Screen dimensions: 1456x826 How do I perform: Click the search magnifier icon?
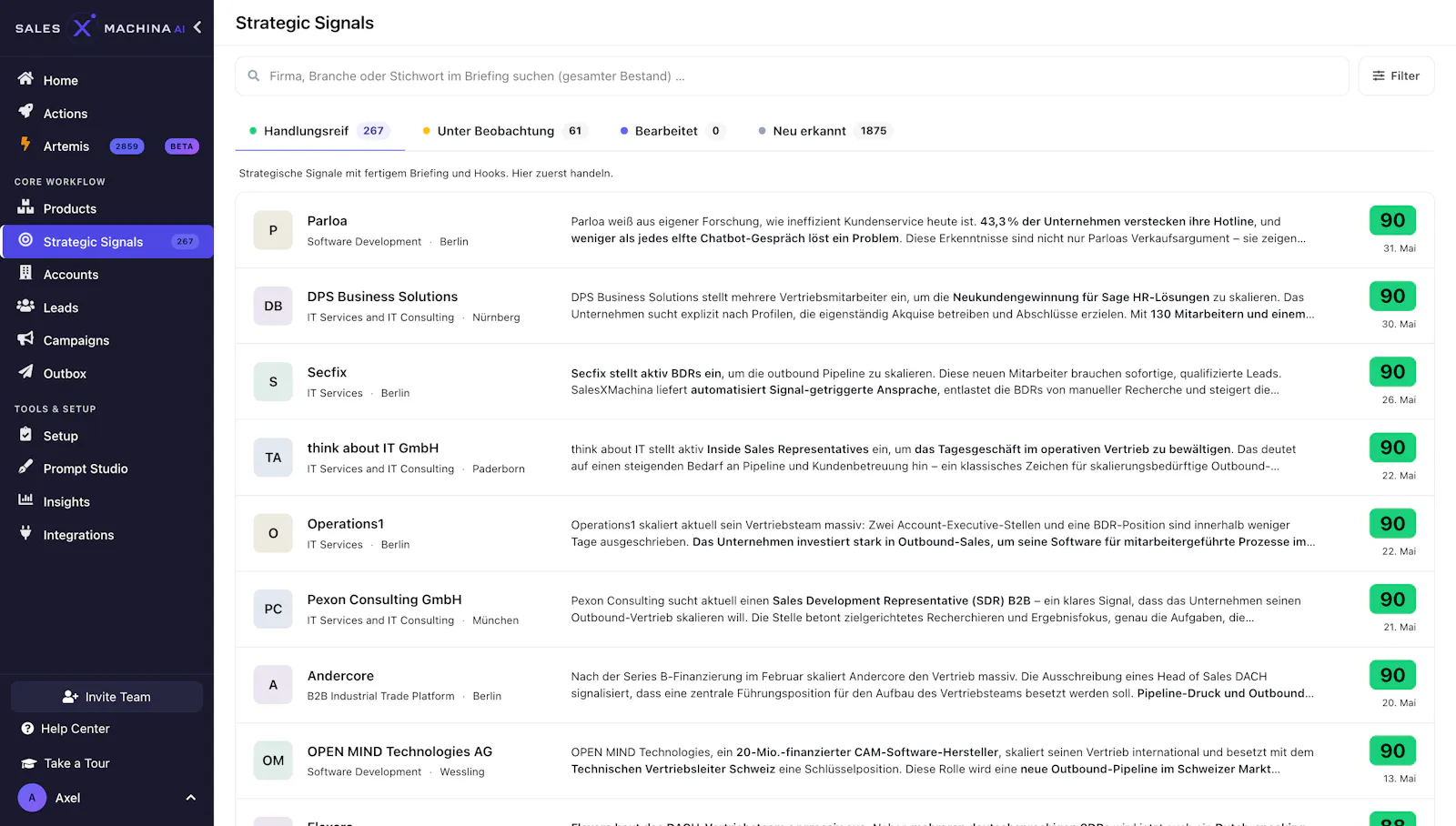pos(254,76)
